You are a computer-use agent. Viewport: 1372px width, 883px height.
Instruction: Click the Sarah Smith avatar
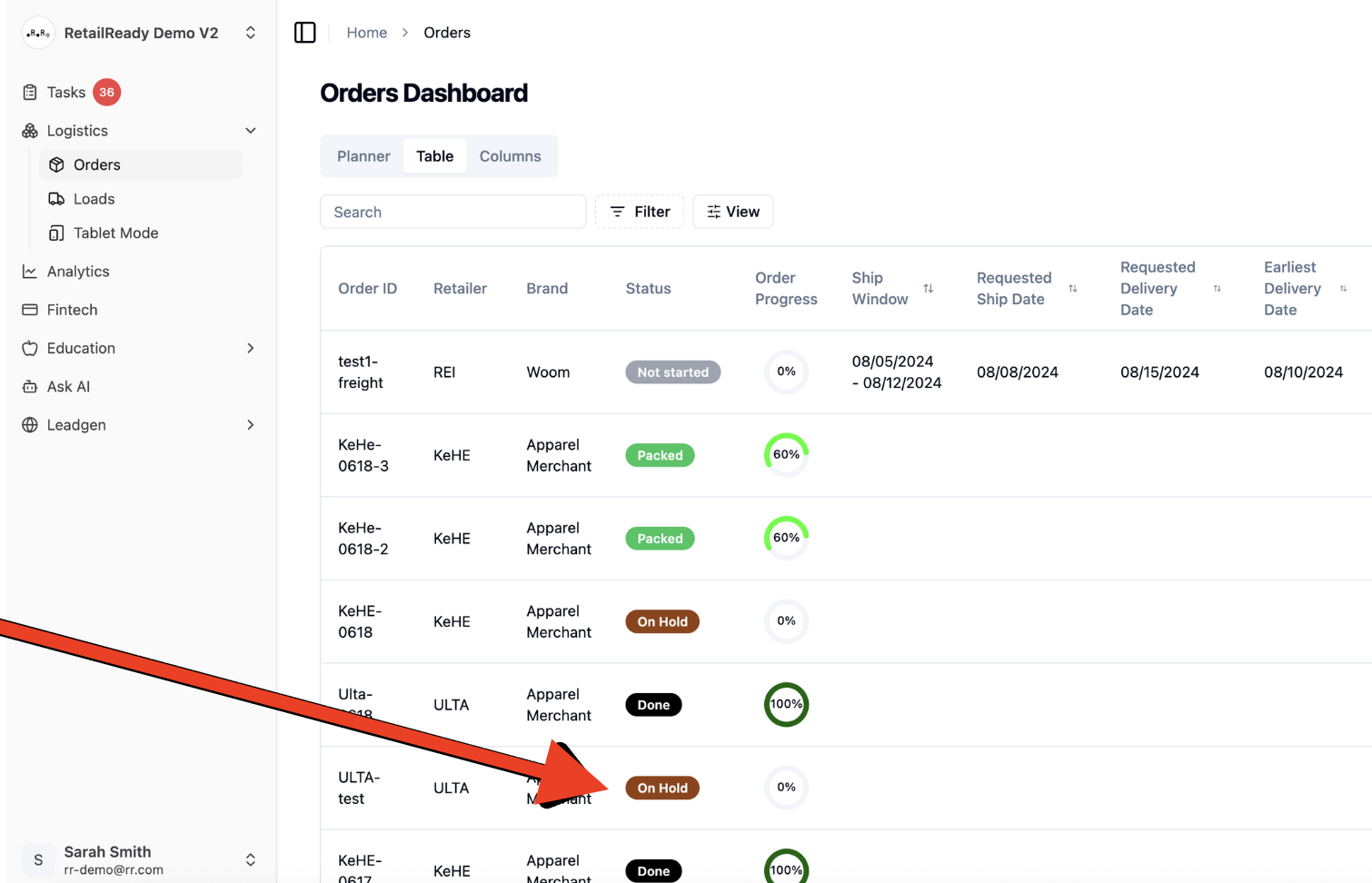pos(38,860)
